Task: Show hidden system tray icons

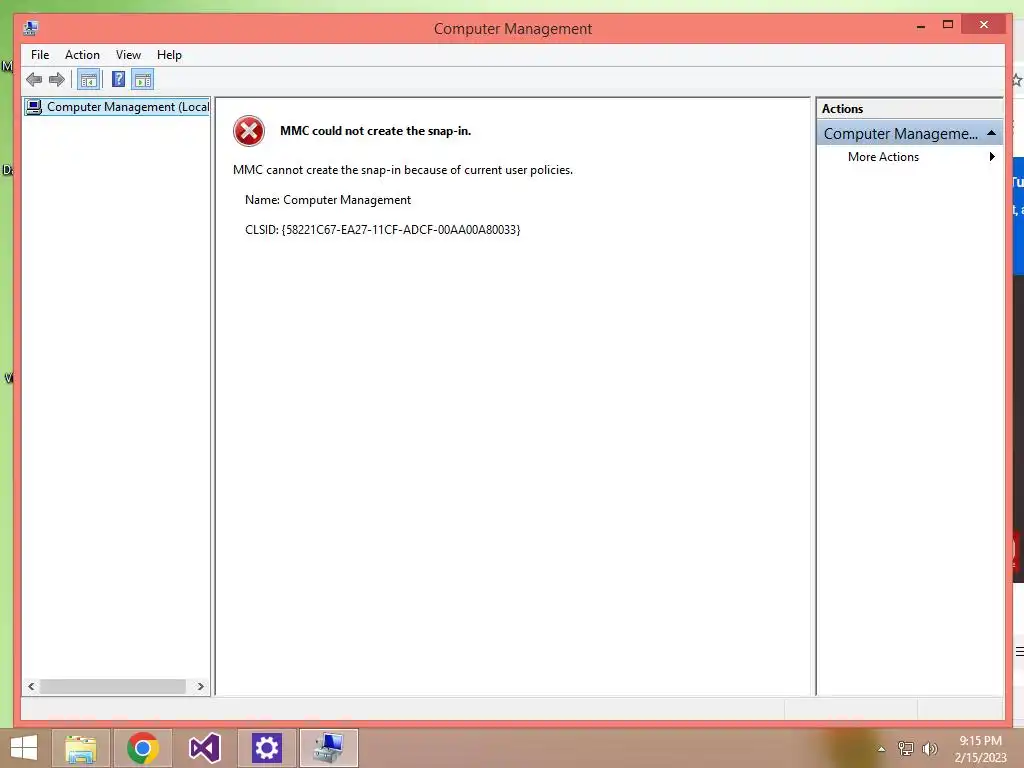Action: 882,749
